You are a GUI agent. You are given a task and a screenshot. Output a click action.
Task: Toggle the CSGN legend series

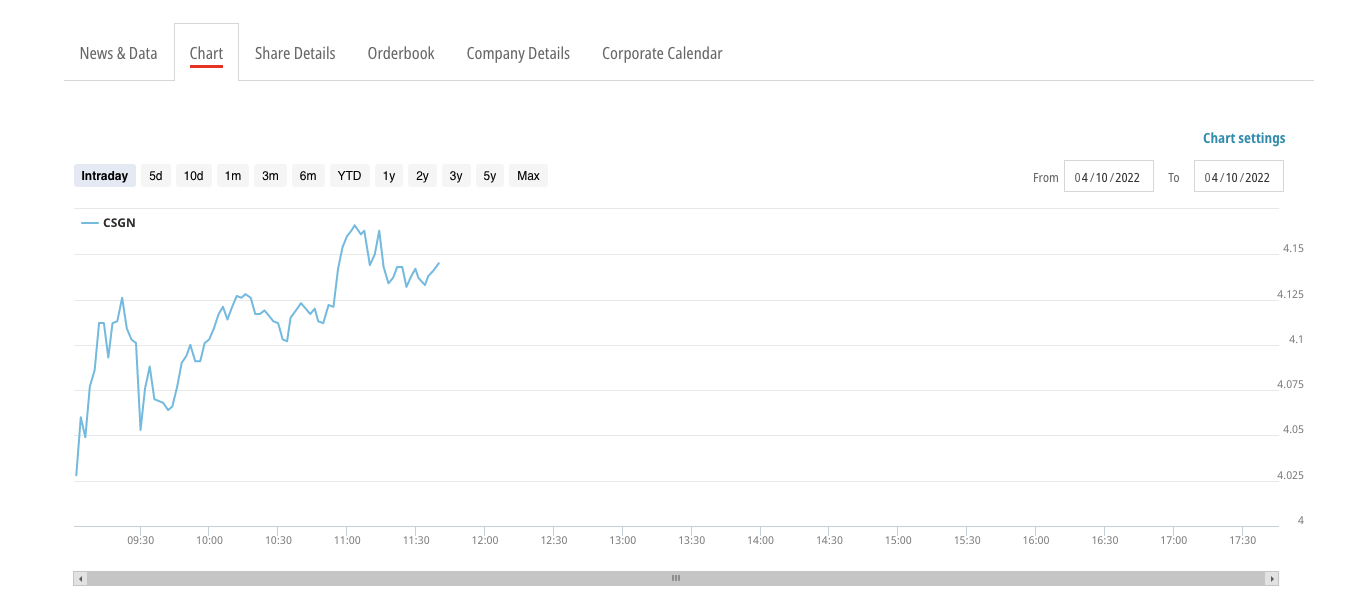pyautogui.click(x=108, y=223)
